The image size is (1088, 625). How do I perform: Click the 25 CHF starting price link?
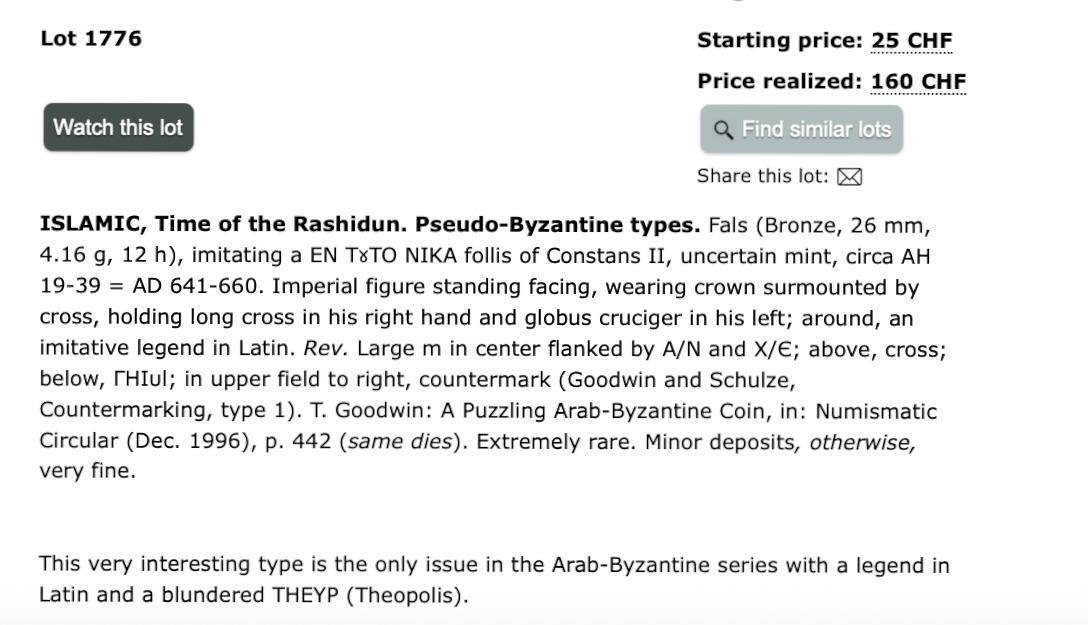(912, 41)
